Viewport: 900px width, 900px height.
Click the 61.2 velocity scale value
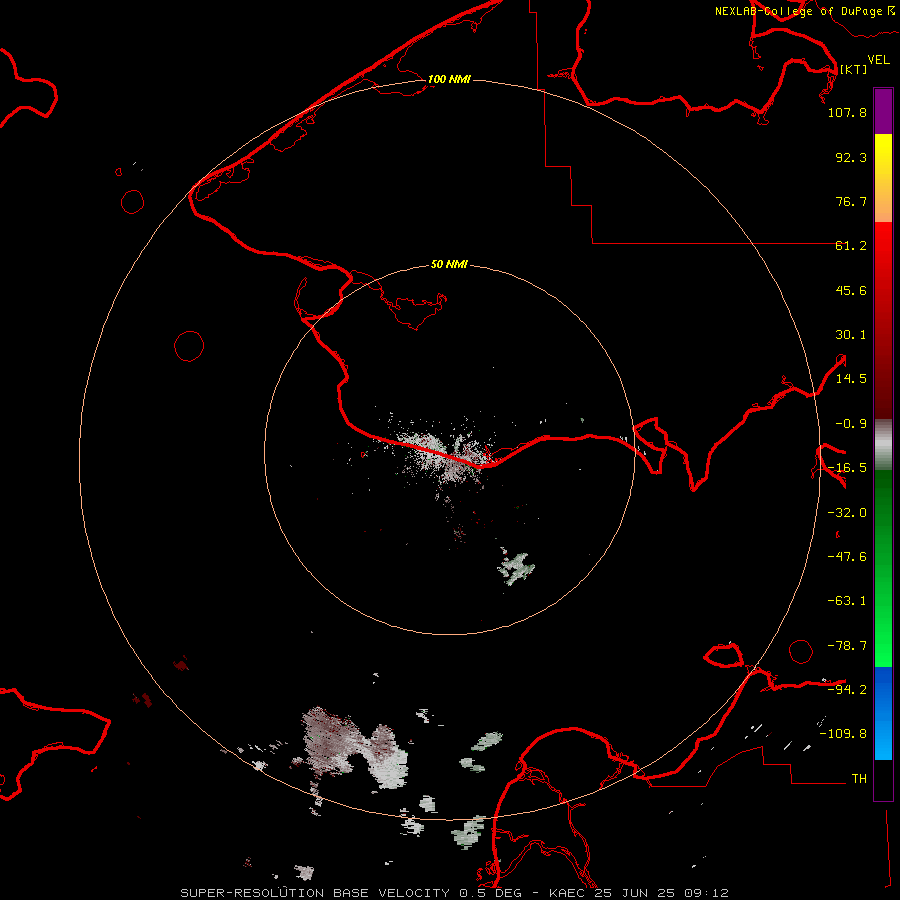tap(851, 246)
